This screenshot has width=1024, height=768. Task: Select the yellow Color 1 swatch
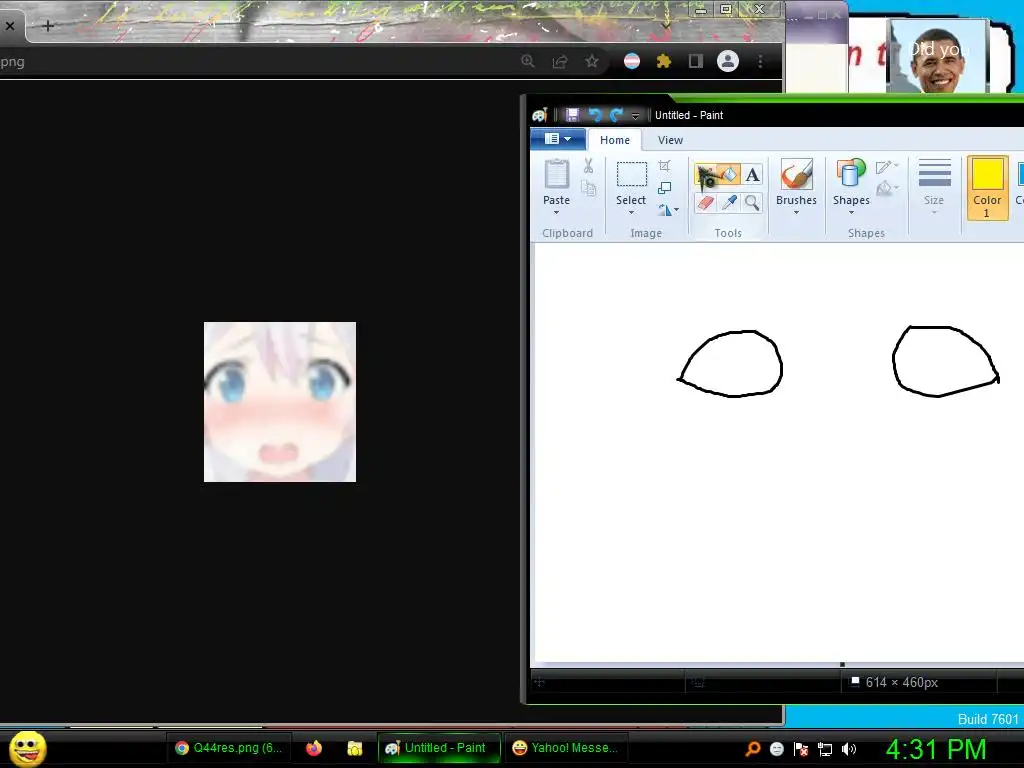click(987, 175)
